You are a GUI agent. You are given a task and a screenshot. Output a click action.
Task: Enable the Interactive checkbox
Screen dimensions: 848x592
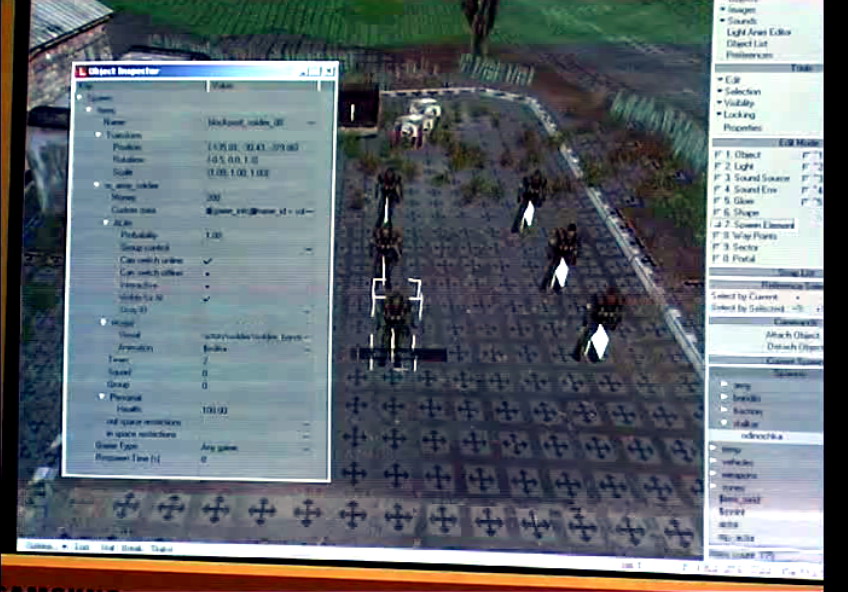(x=206, y=285)
